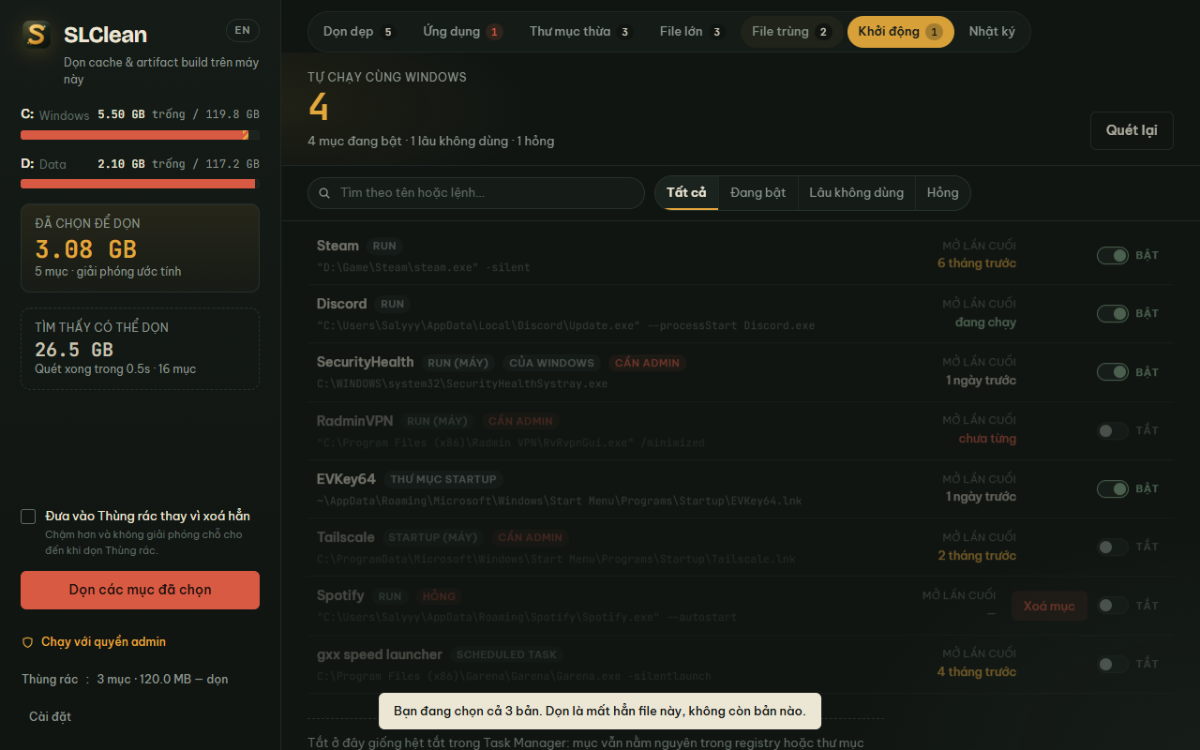Viewport: 1200px width, 750px height.
Task: Open the File trùng tab
Action: 791,32
